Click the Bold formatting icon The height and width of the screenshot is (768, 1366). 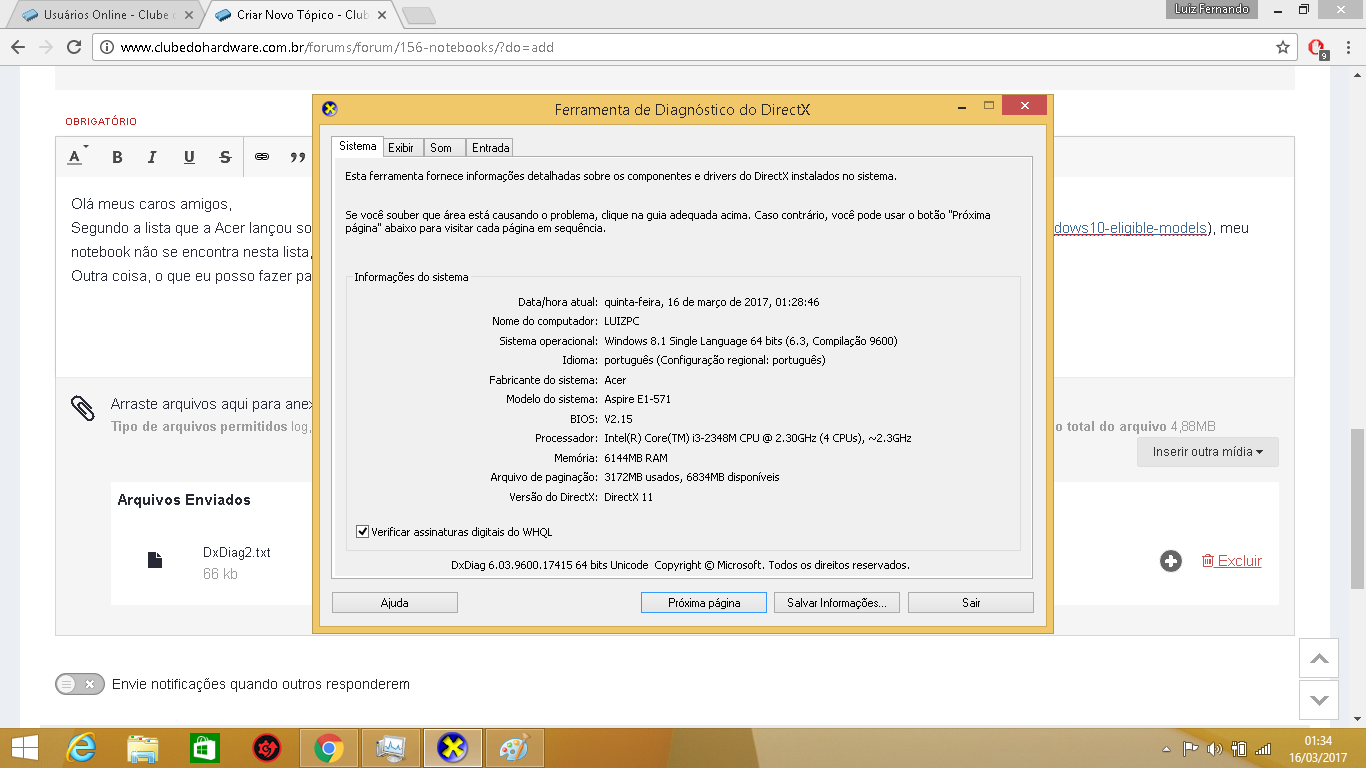[117, 157]
